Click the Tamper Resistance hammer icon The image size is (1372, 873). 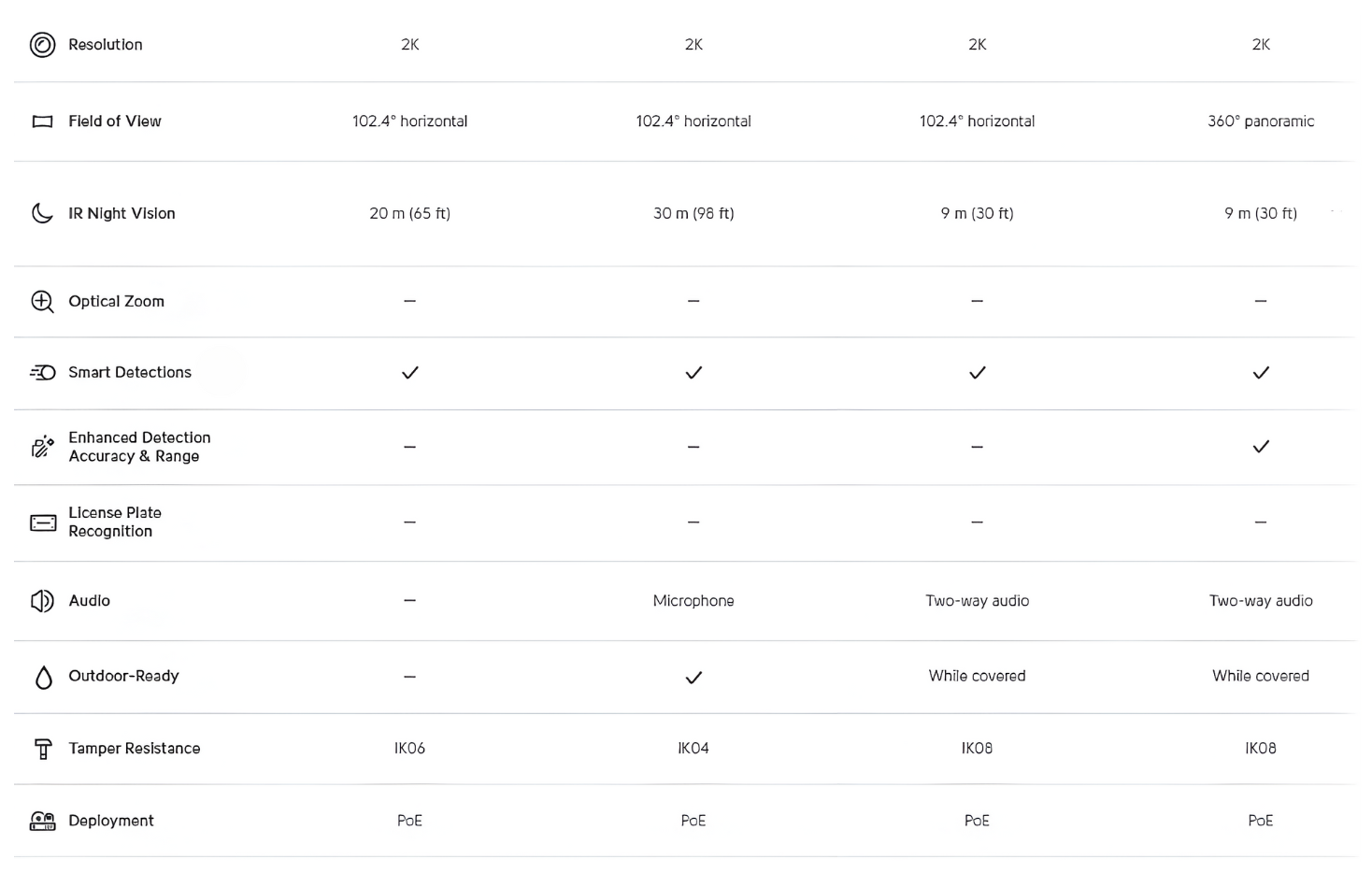point(43,749)
